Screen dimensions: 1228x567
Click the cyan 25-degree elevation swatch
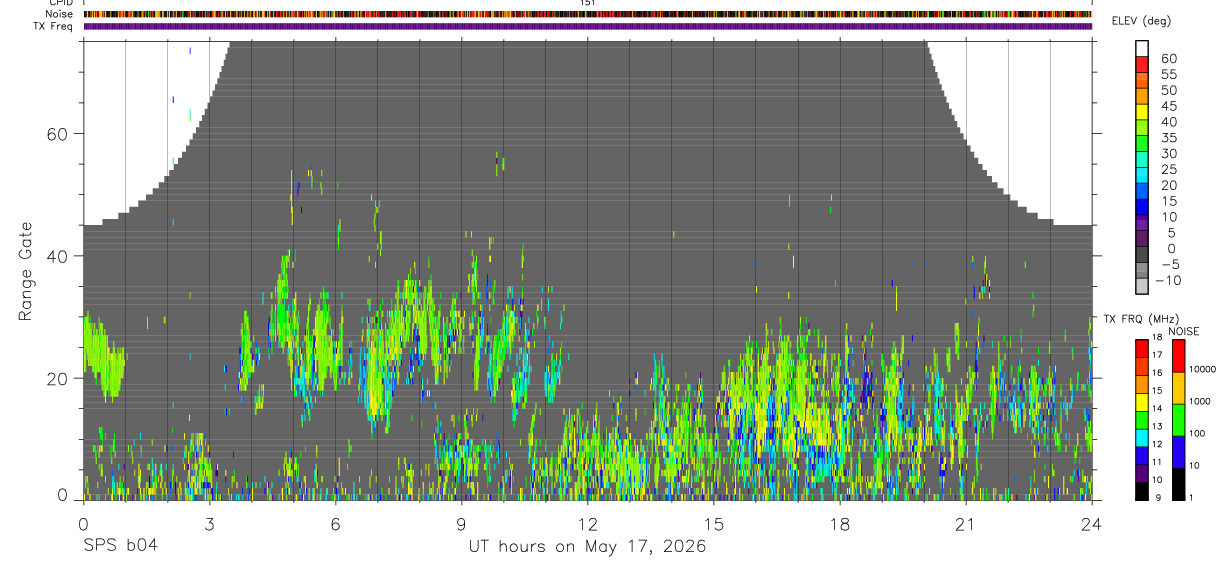[x=1143, y=174]
